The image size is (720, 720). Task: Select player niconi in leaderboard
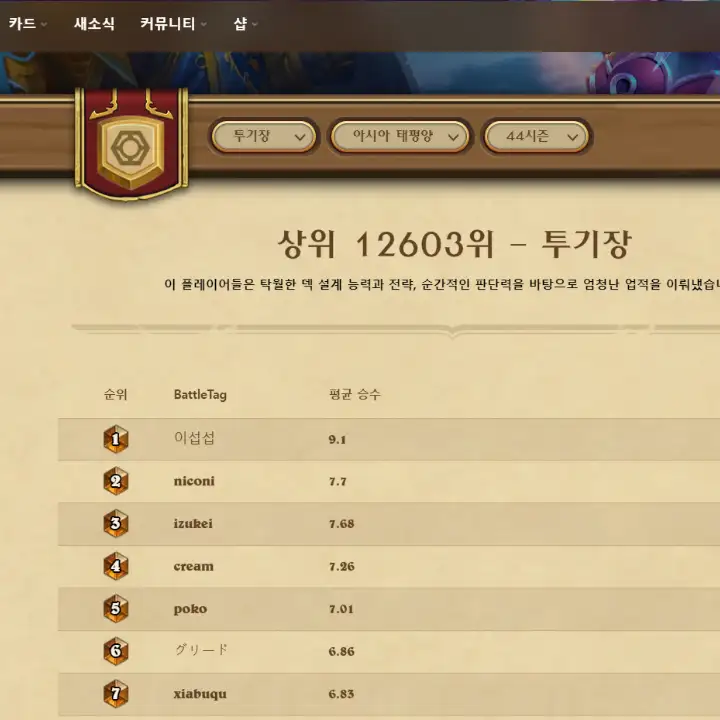[194, 481]
